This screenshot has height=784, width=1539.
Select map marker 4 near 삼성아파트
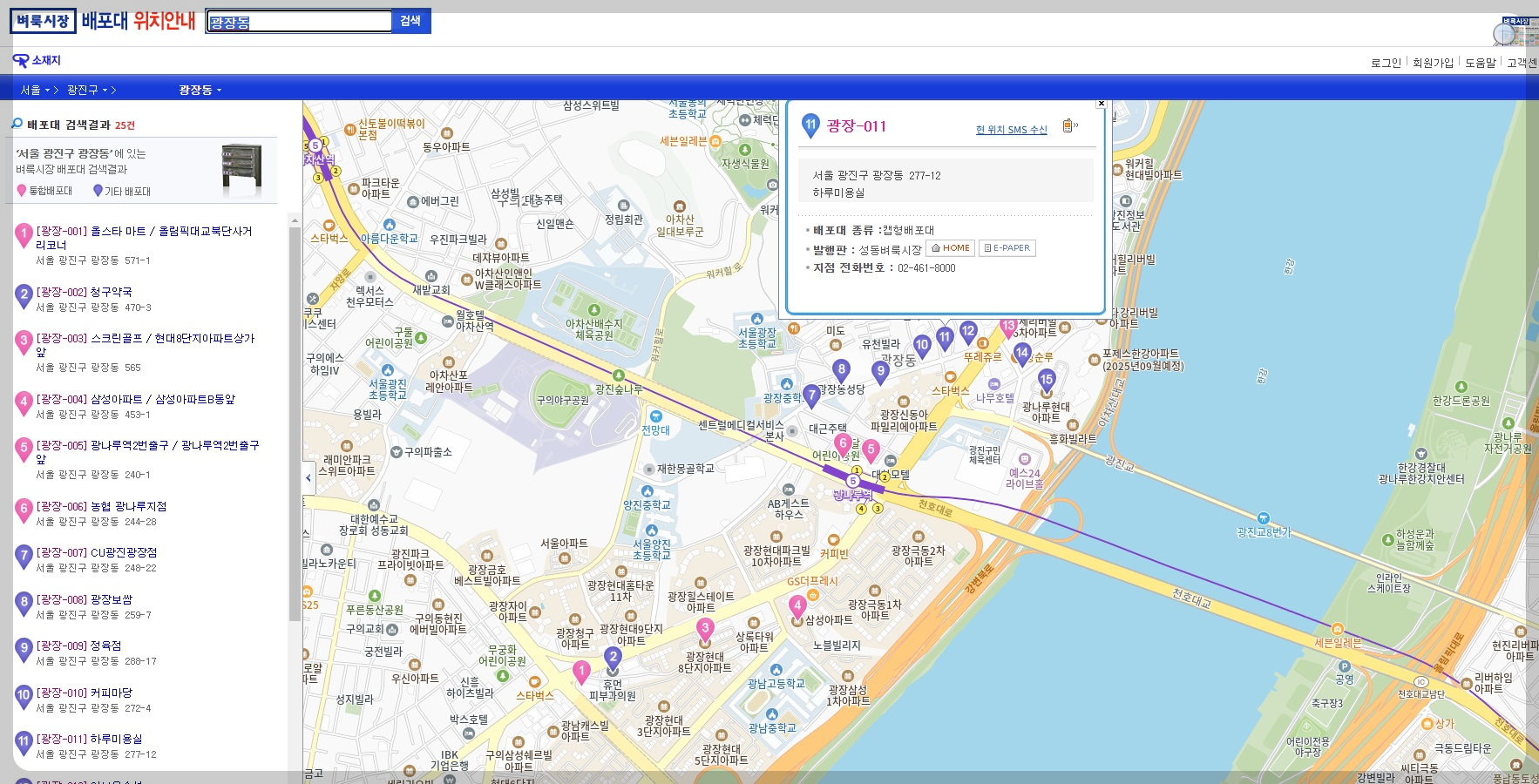(x=797, y=606)
